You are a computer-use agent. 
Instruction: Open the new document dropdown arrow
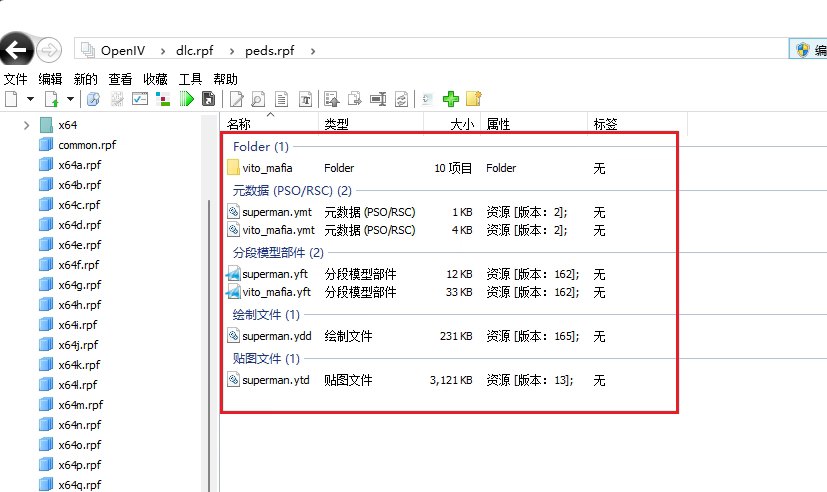(x=30, y=99)
